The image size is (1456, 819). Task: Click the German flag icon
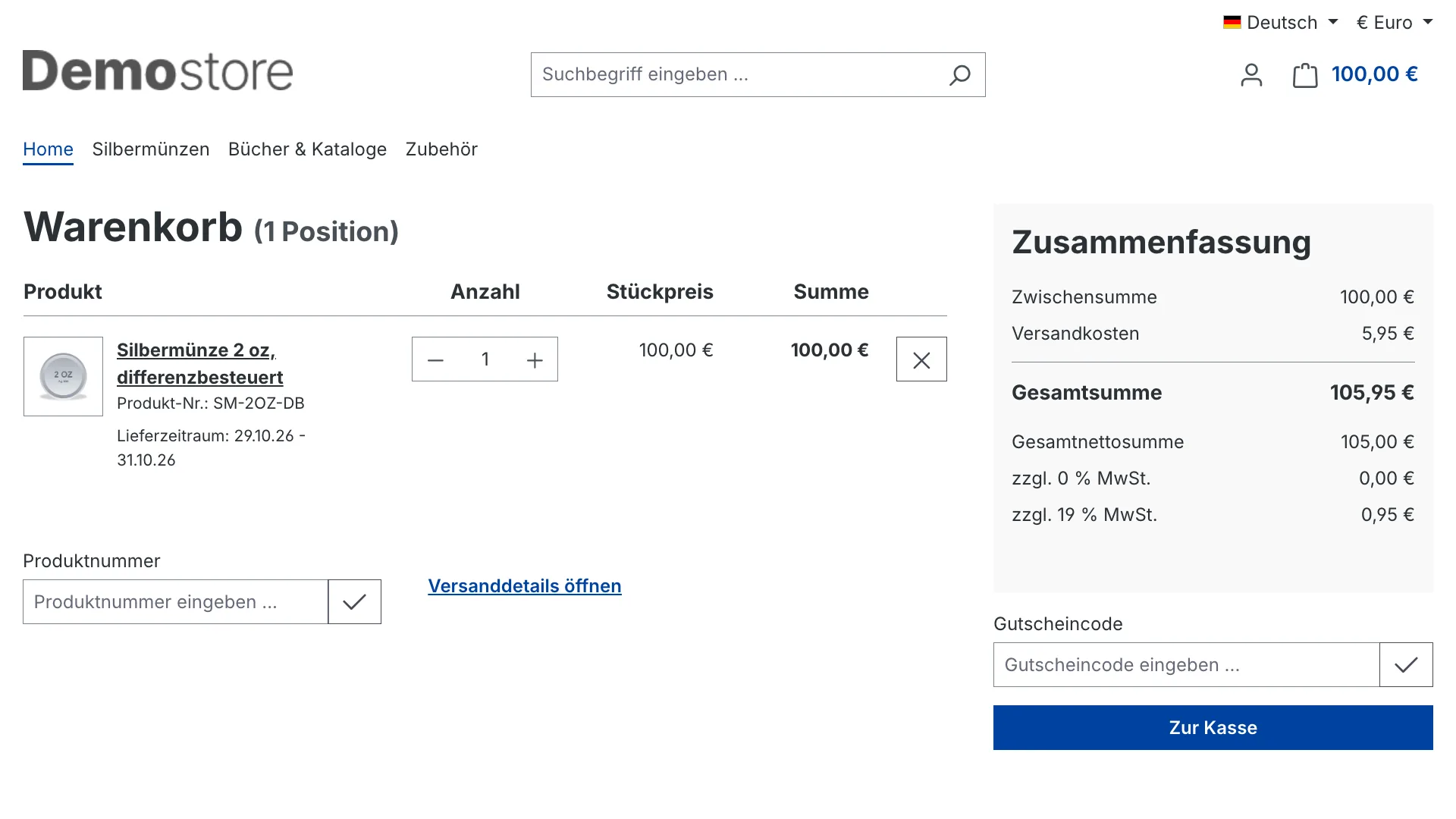coord(1232,23)
